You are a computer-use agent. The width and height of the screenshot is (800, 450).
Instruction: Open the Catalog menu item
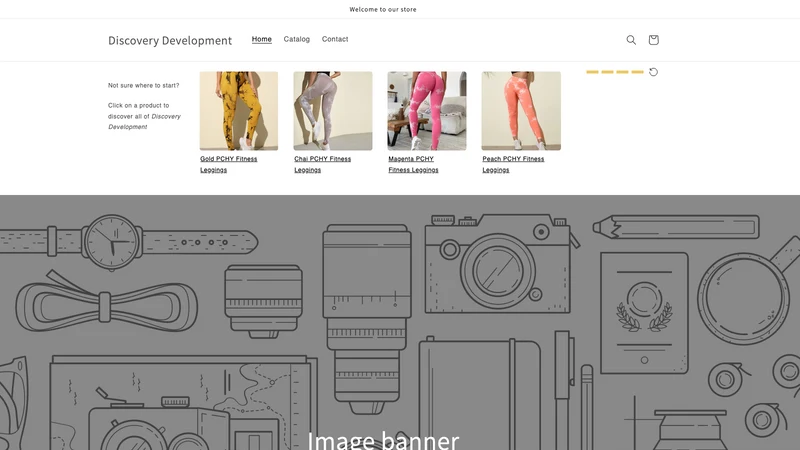point(296,39)
